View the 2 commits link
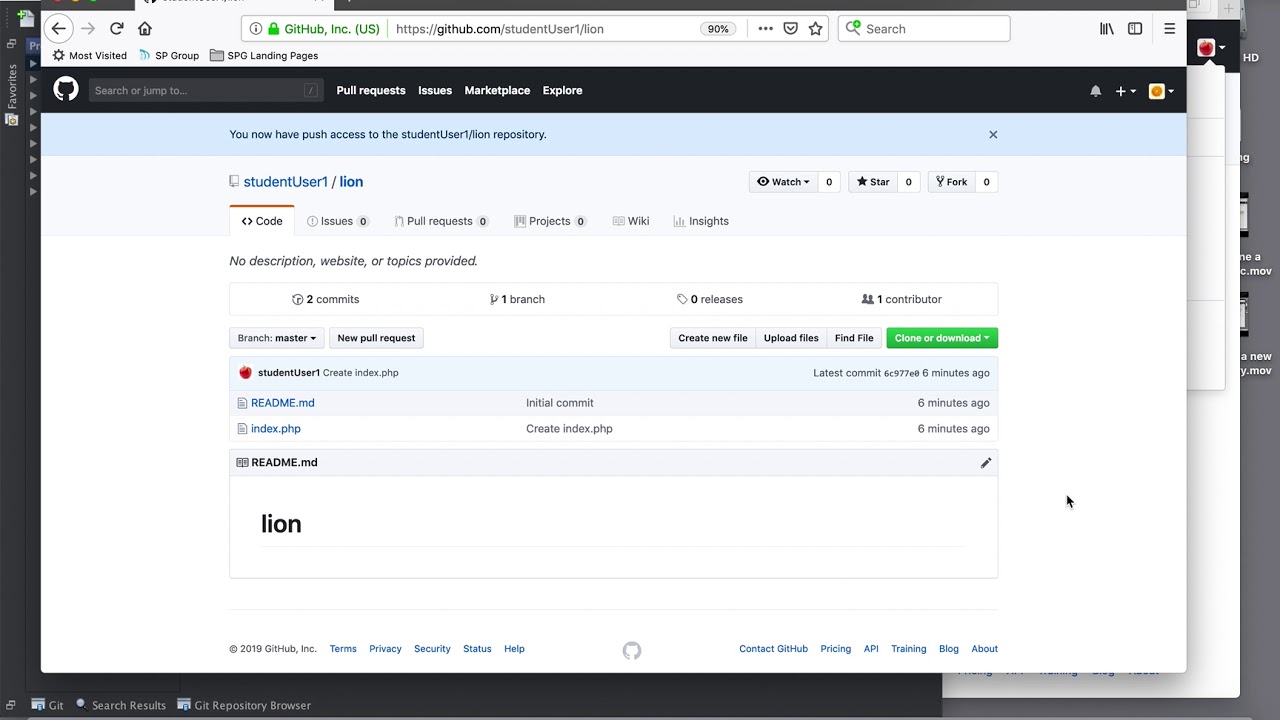The height and width of the screenshot is (720, 1280). click(x=325, y=299)
